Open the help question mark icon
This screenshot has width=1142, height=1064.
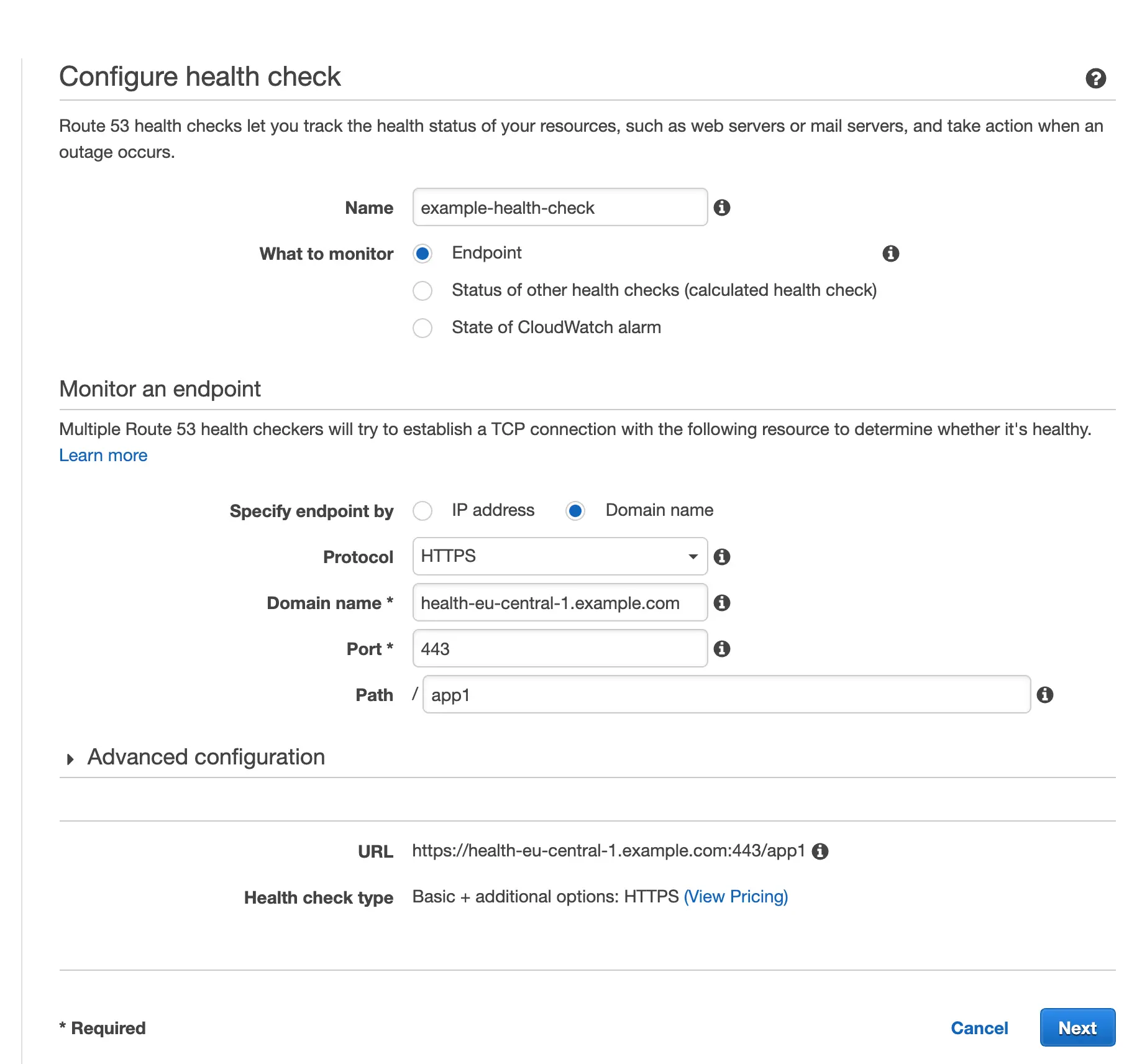[1095, 78]
